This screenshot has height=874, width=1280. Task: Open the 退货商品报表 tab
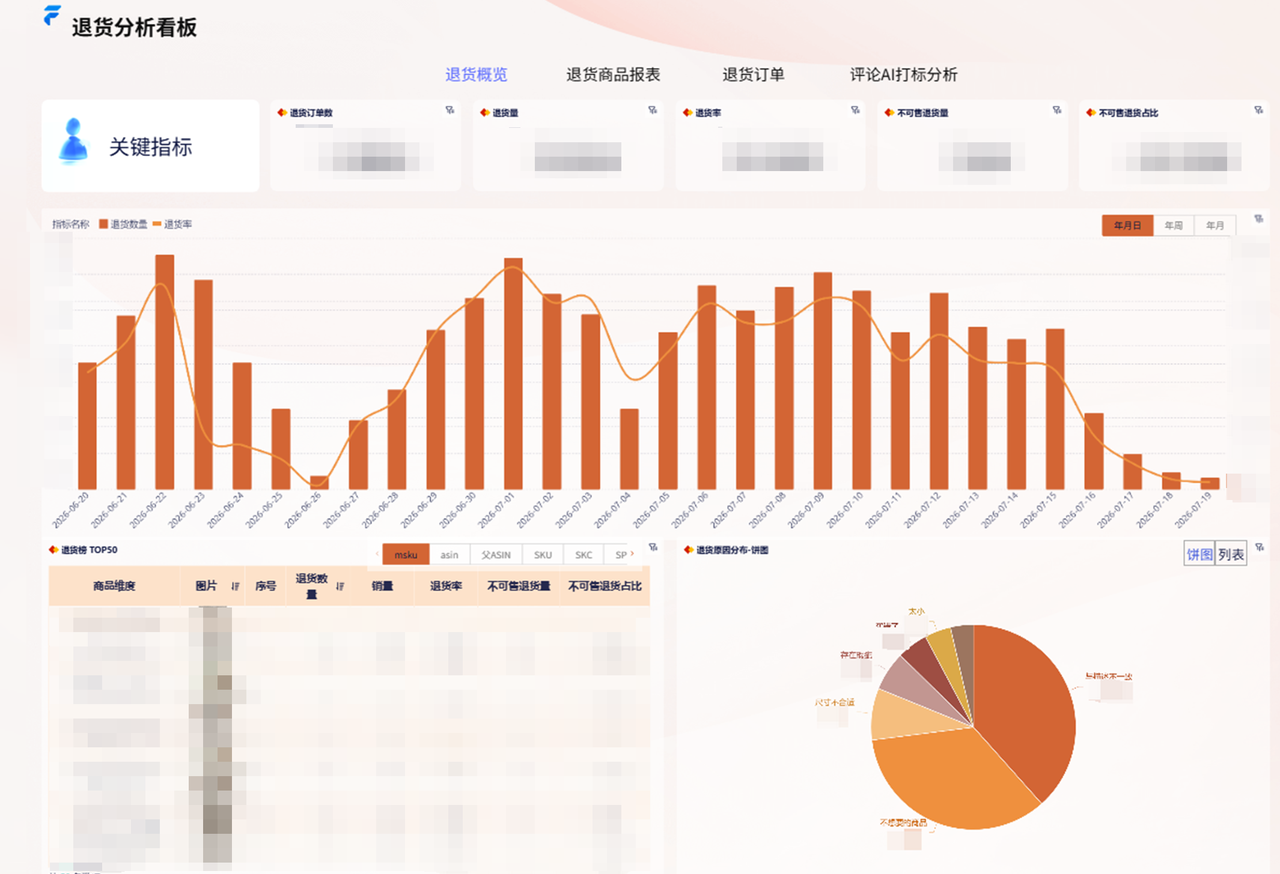tap(613, 75)
